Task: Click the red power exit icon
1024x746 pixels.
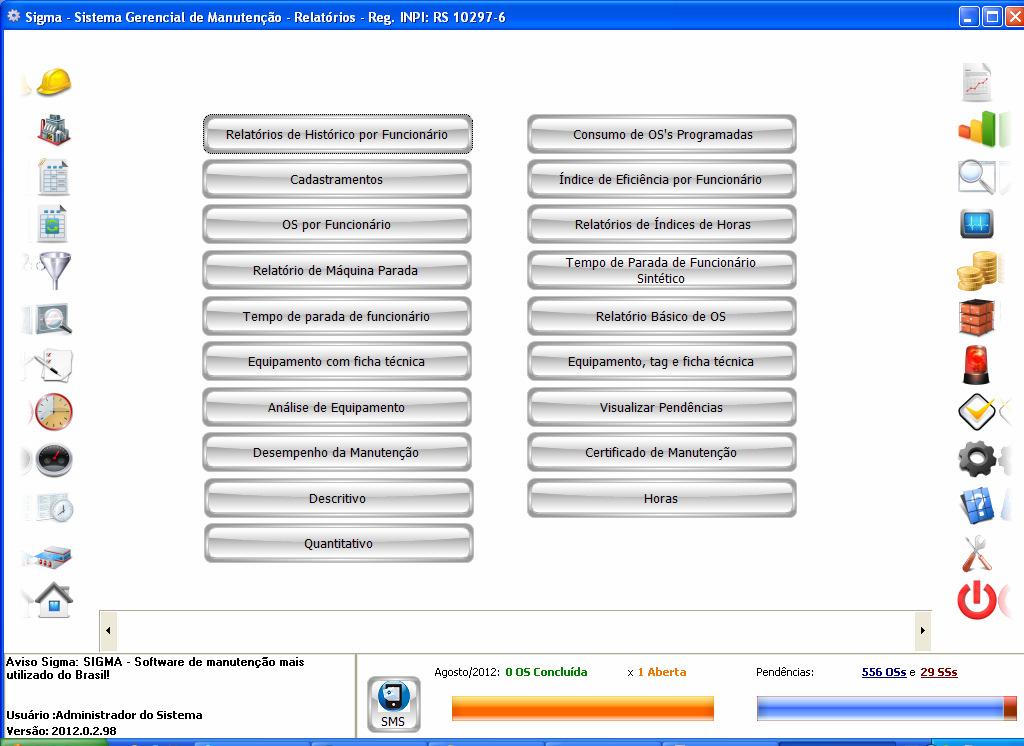Action: click(x=977, y=599)
